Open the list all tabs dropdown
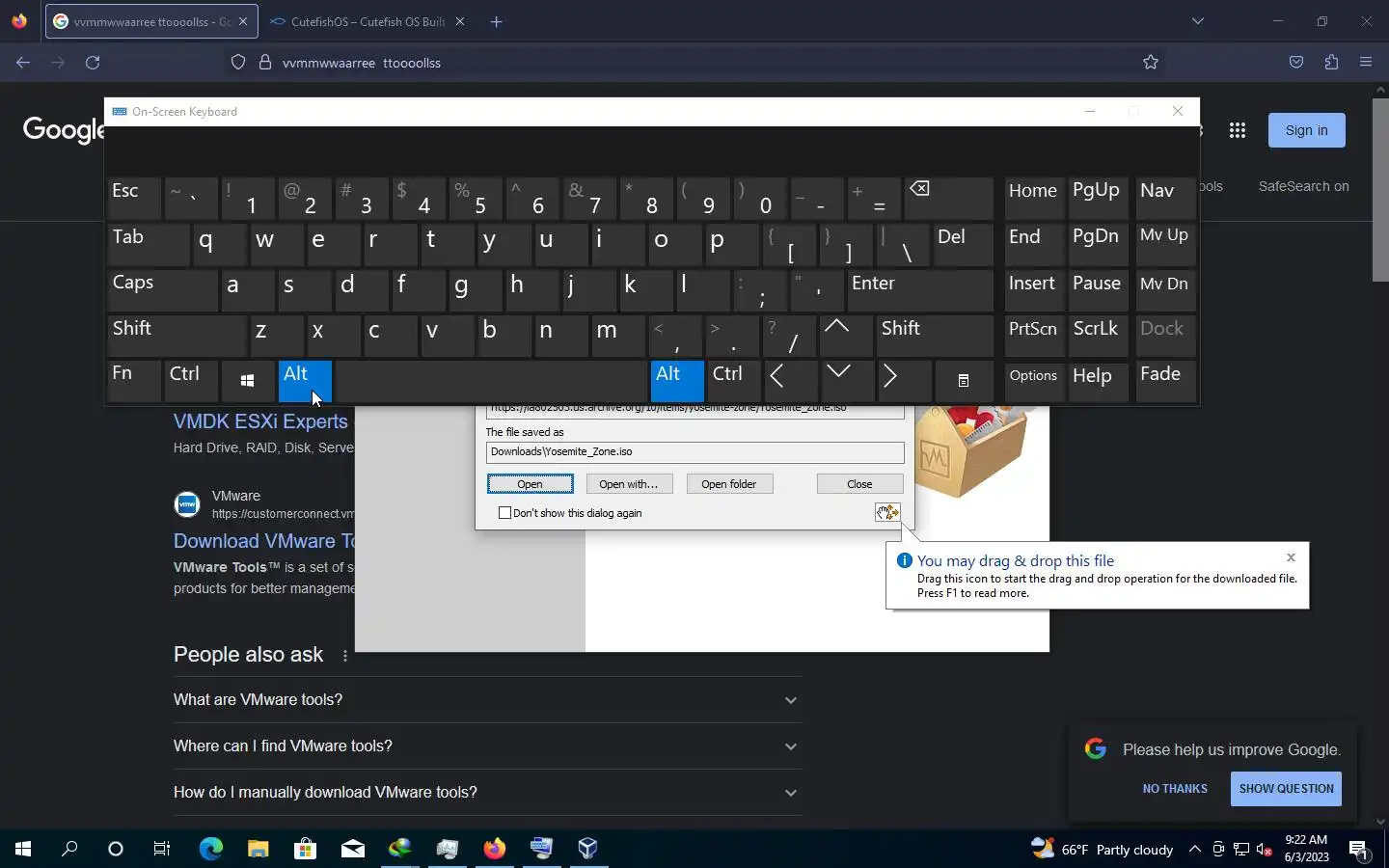The width and height of the screenshot is (1389, 868). (x=1197, y=21)
